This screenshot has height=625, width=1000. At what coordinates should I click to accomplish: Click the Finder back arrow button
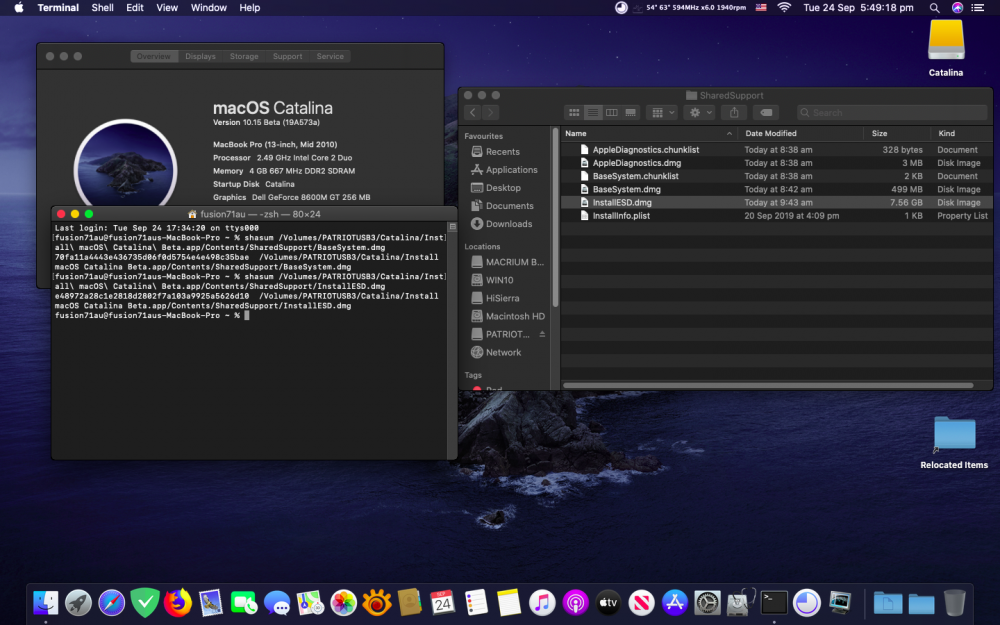473,113
